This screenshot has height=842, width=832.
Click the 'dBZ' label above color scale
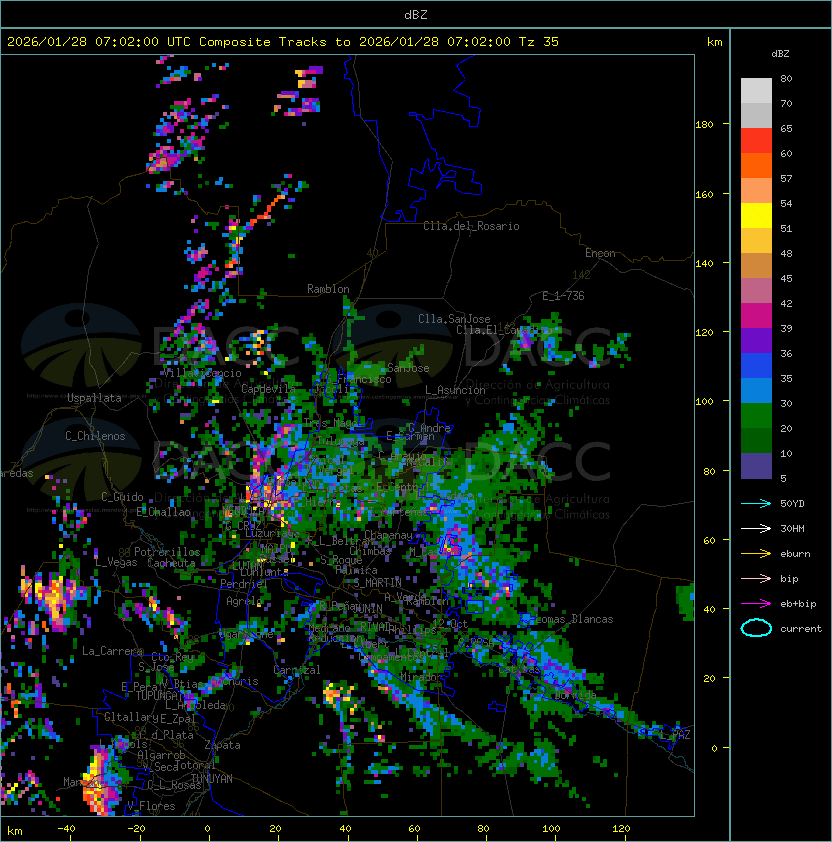780,54
